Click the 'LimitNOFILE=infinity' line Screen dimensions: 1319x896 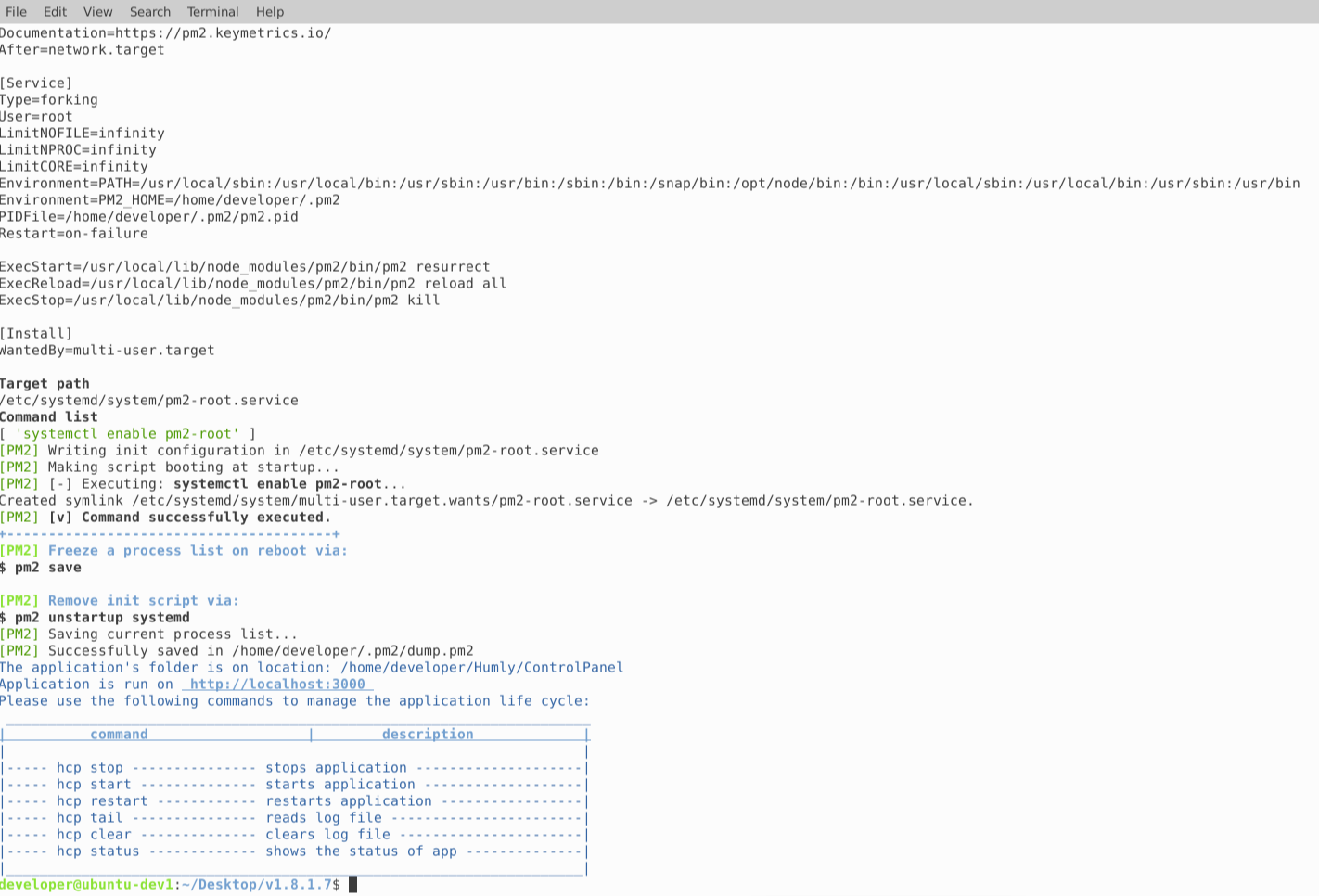pyautogui.click(x=83, y=134)
